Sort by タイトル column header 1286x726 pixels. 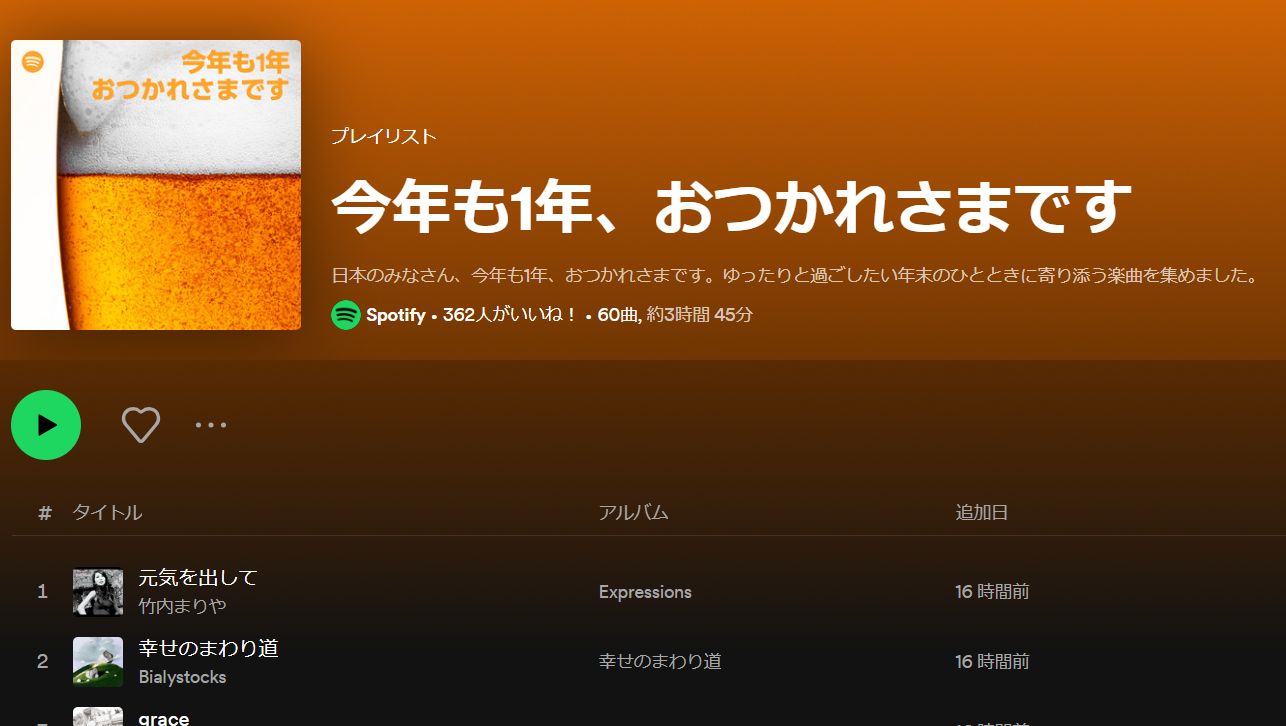107,513
